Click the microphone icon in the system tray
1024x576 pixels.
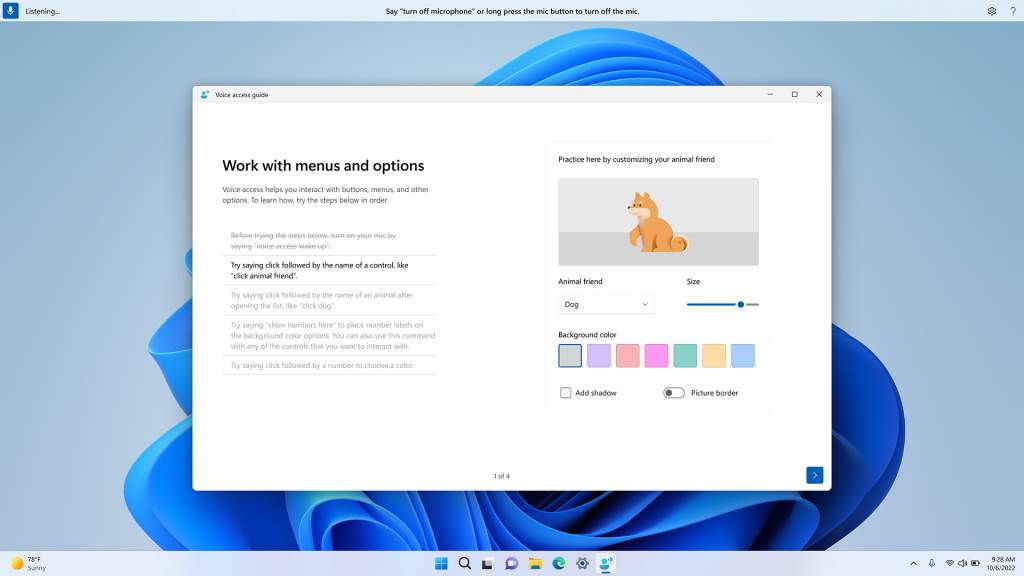pyautogui.click(x=931, y=563)
